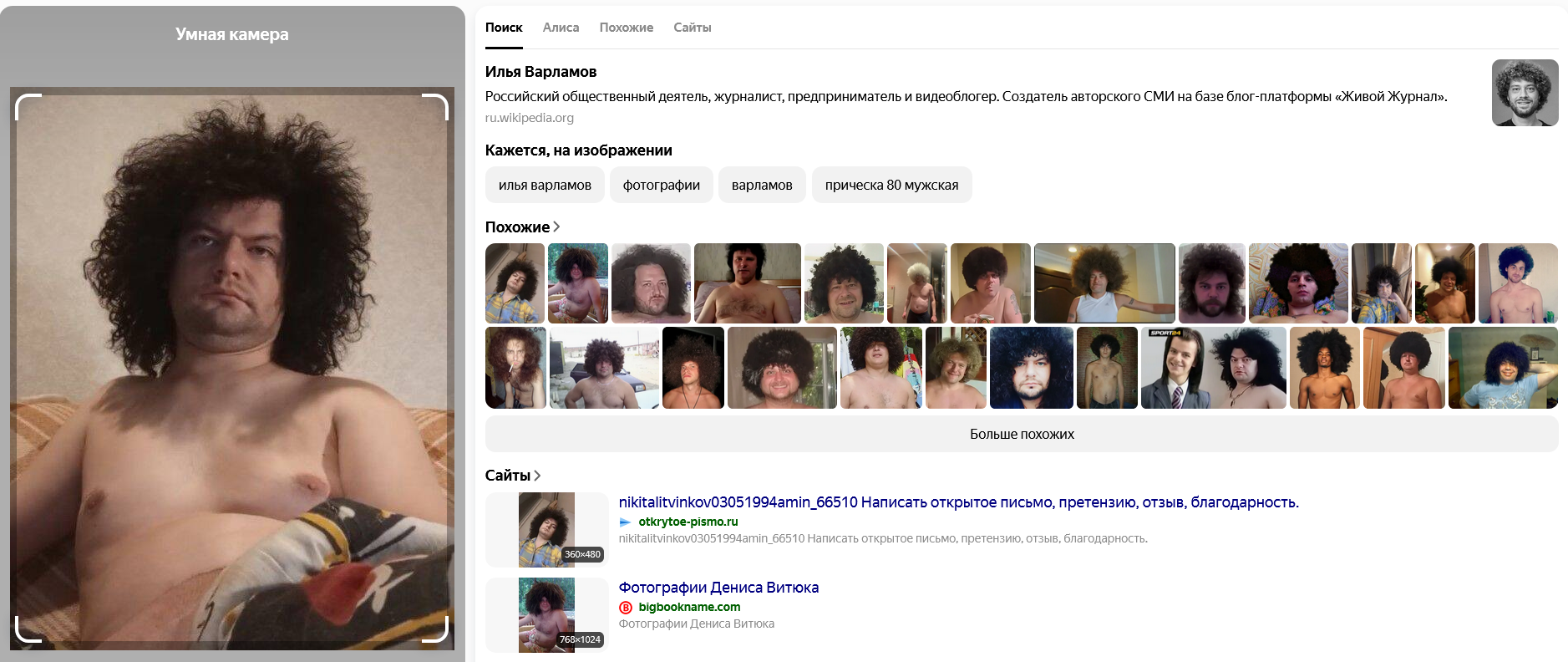Open the ru.wikipedia.org source link

(530, 118)
